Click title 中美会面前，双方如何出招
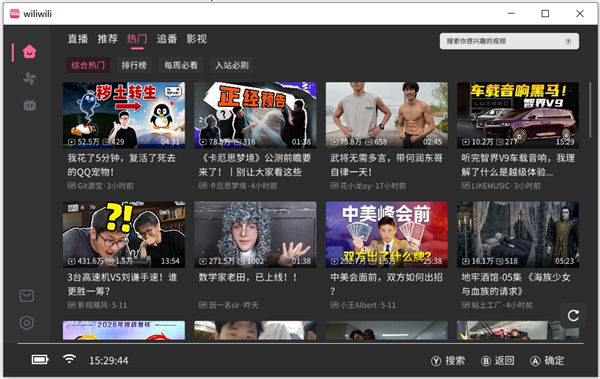 click(386, 284)
